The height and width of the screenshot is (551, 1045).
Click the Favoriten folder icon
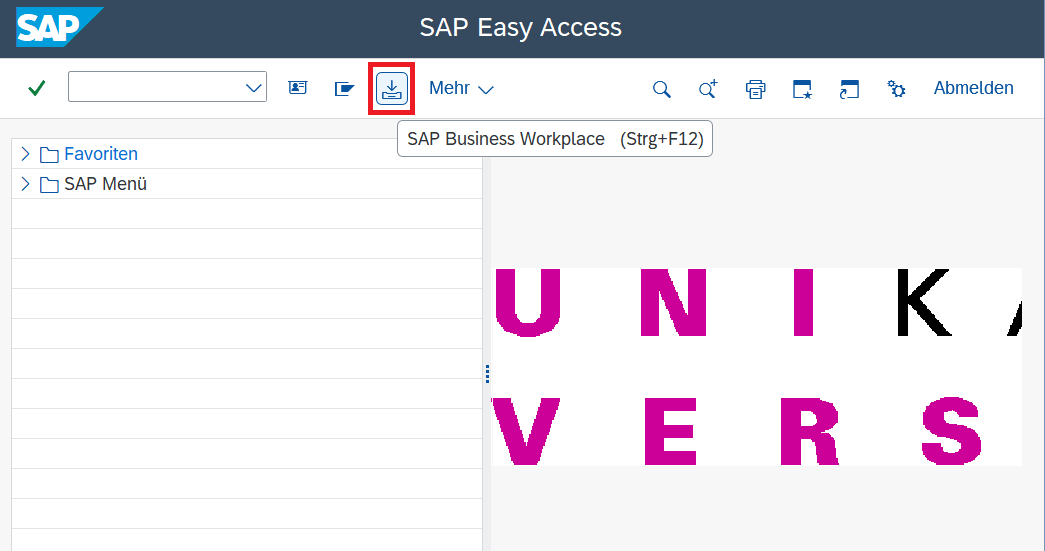(49, 155)
